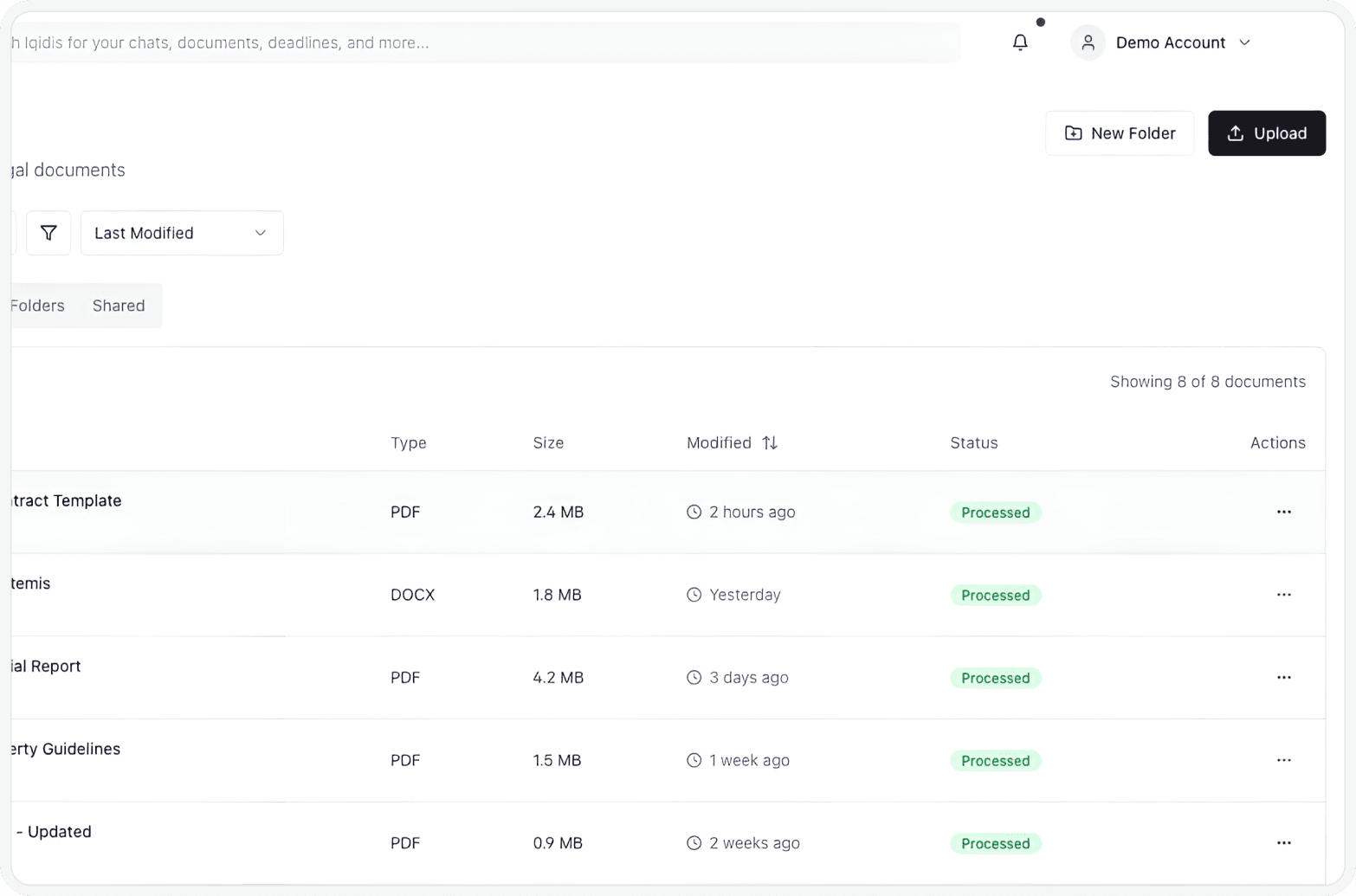
Task: Click the Status column header
Action: pos(974,442)
